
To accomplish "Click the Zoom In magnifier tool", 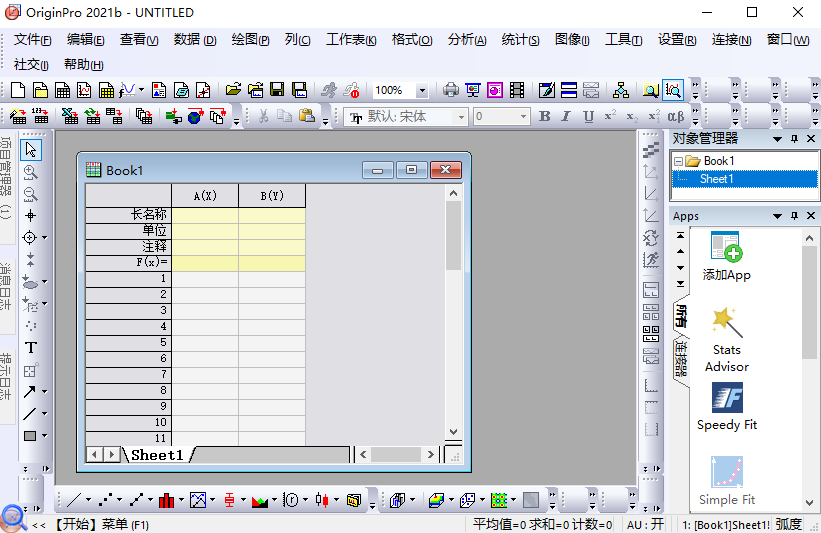I will coord(30,172).
